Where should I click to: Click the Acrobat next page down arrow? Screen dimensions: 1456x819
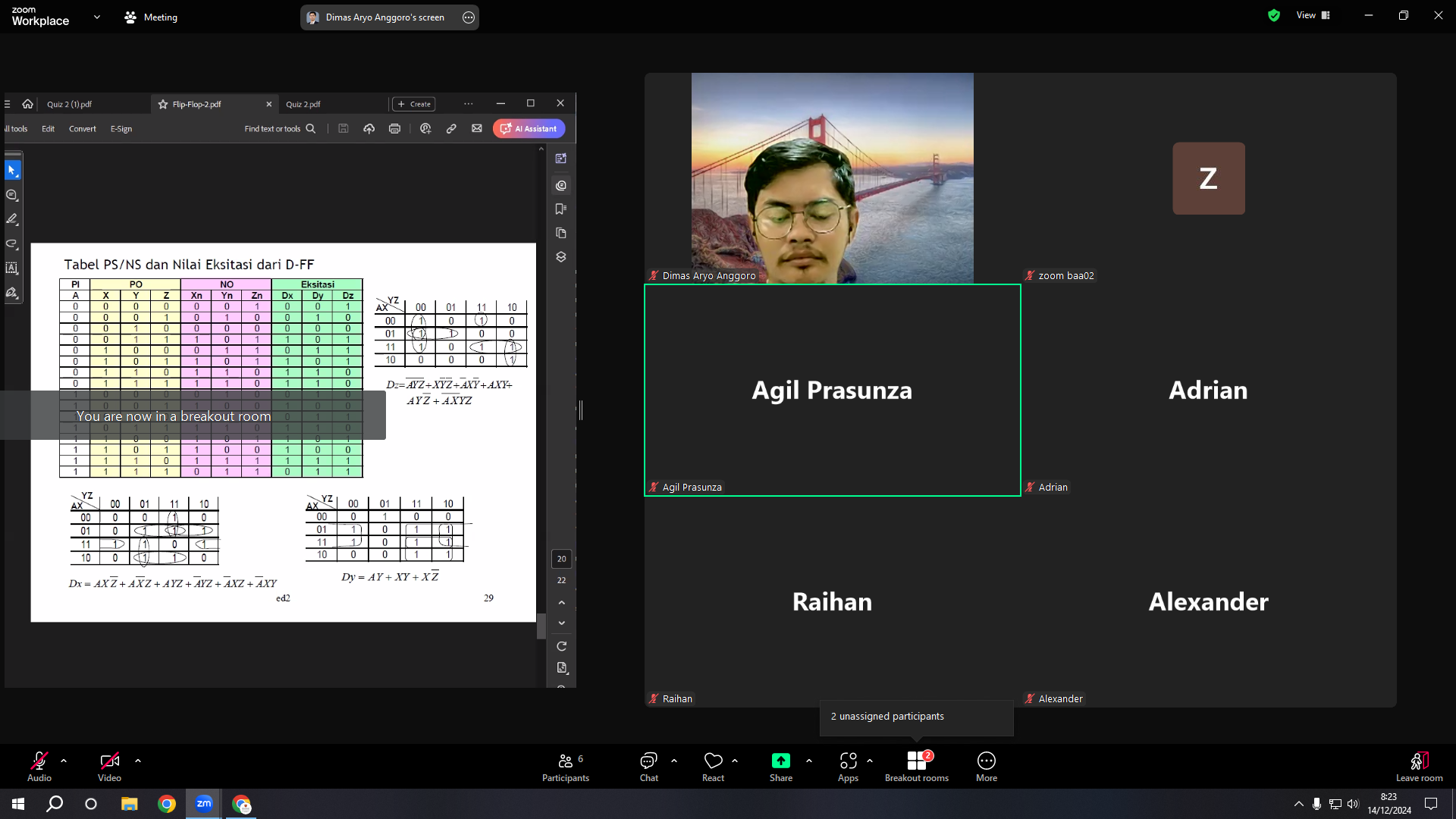point(562,623)
